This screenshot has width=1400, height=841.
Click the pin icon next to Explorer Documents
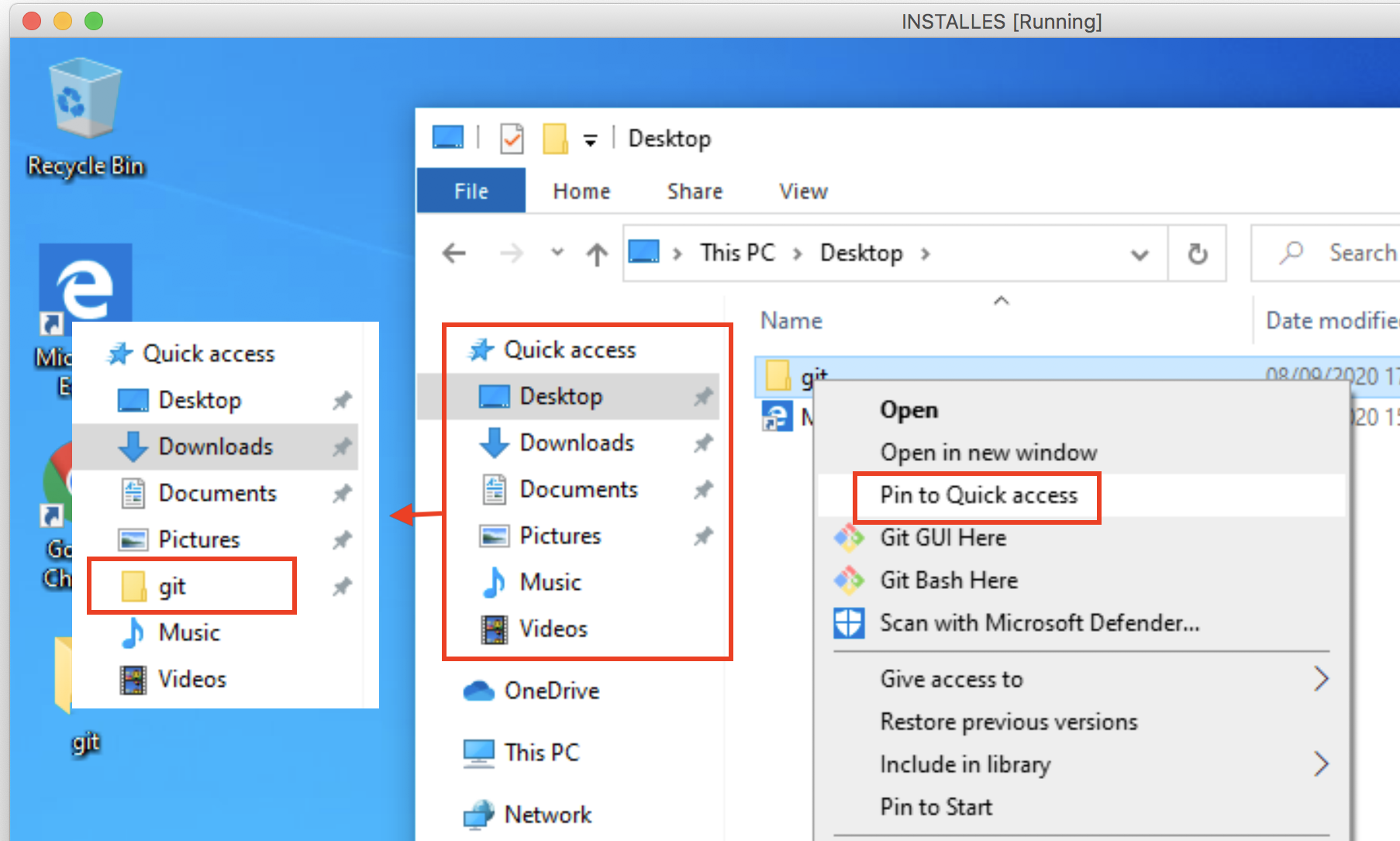coord(703,490)
